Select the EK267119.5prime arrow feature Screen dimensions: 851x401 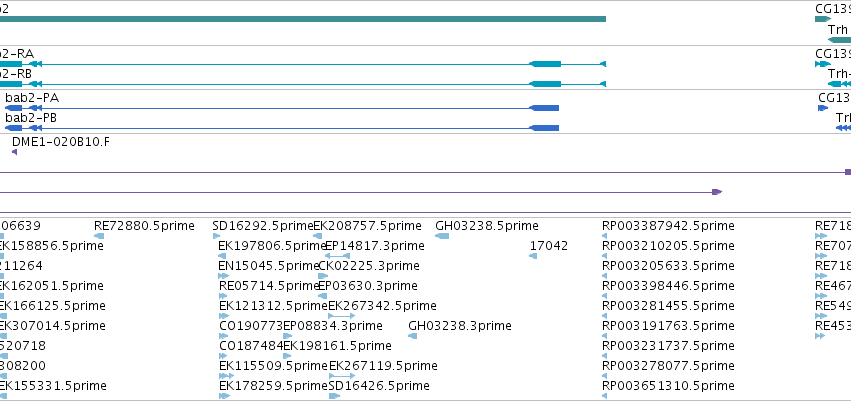point(342,375)
